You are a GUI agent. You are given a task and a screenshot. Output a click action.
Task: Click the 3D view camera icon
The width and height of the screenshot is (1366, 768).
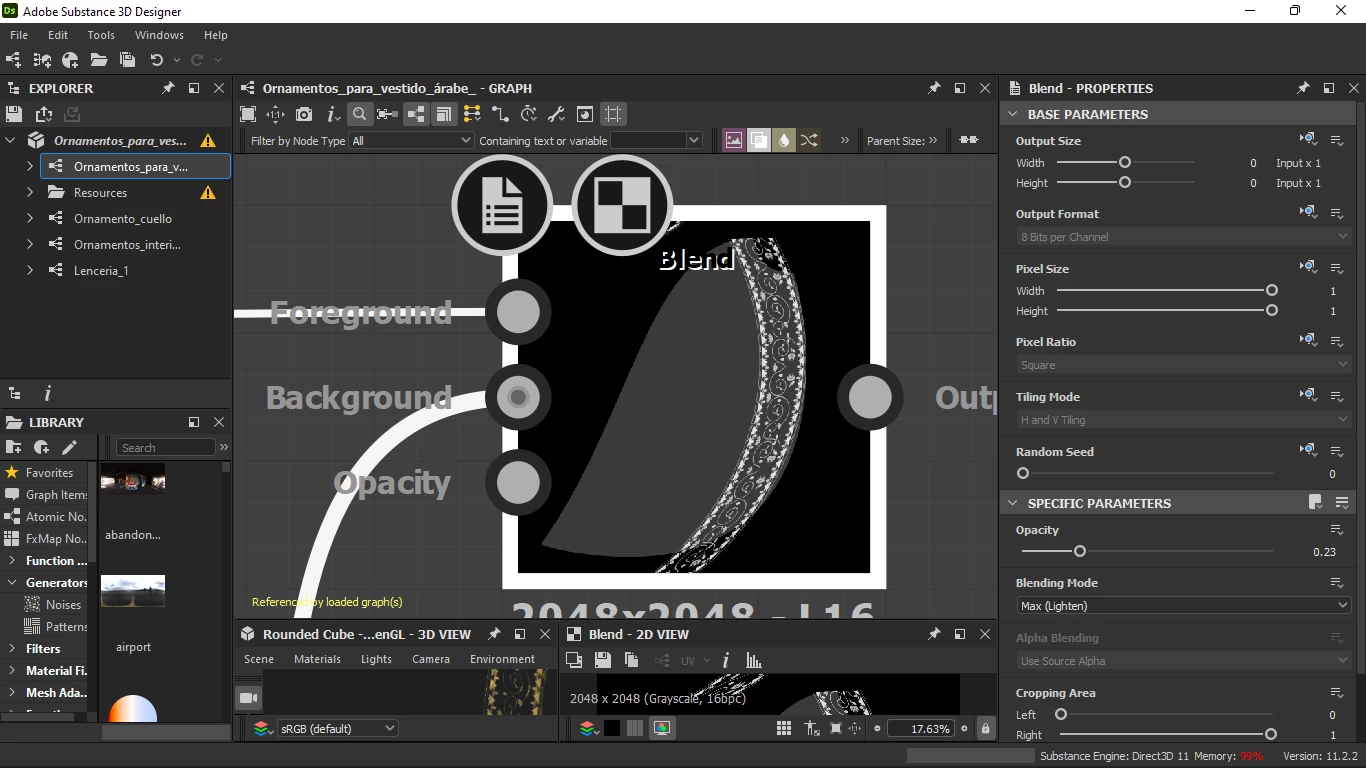pos(249,697)
